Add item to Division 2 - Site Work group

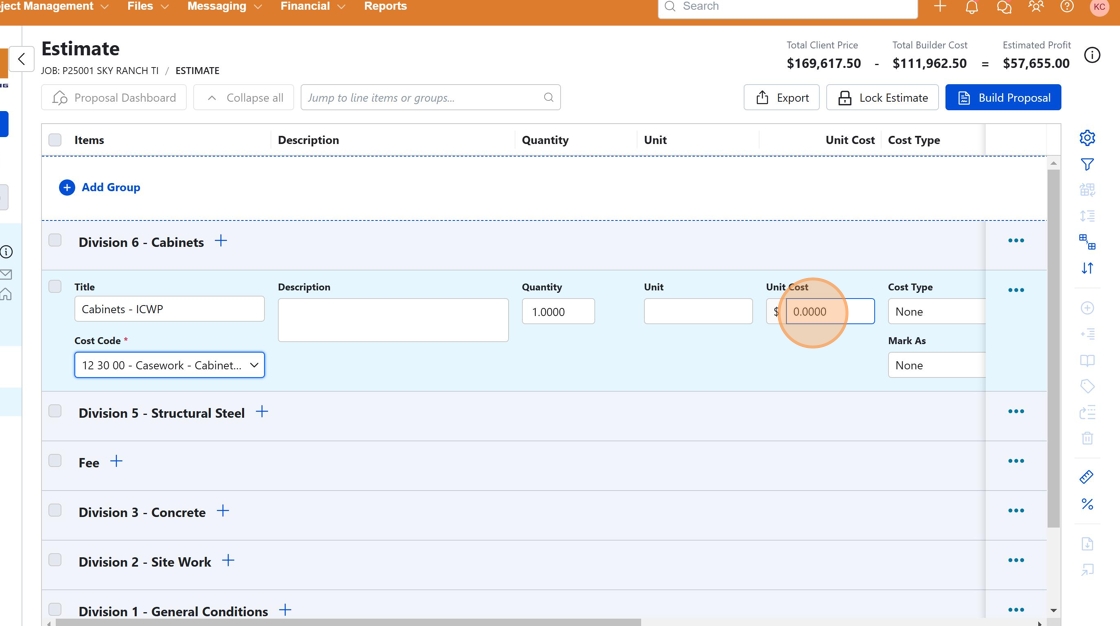pyautogui.click(x=228, y=560)
